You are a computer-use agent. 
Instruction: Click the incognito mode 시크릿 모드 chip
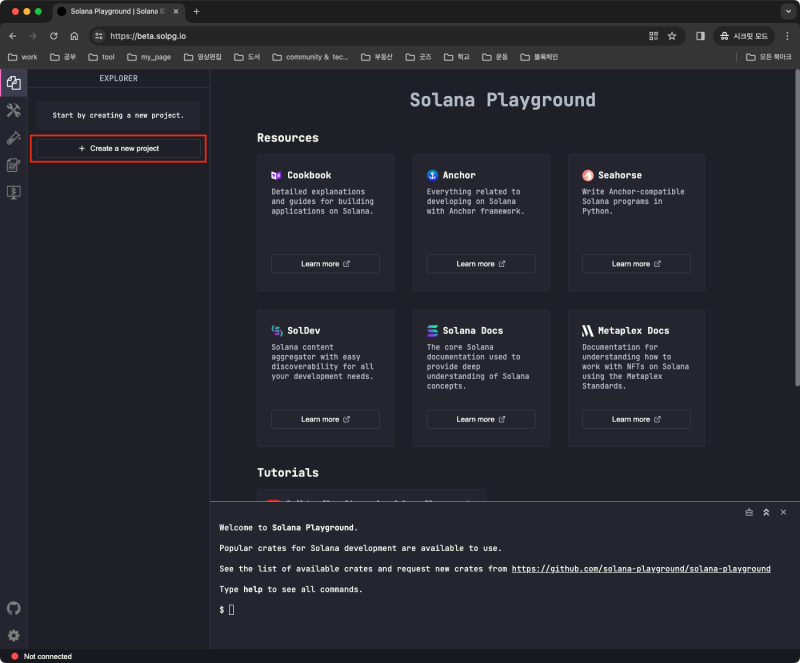(744, 36)
